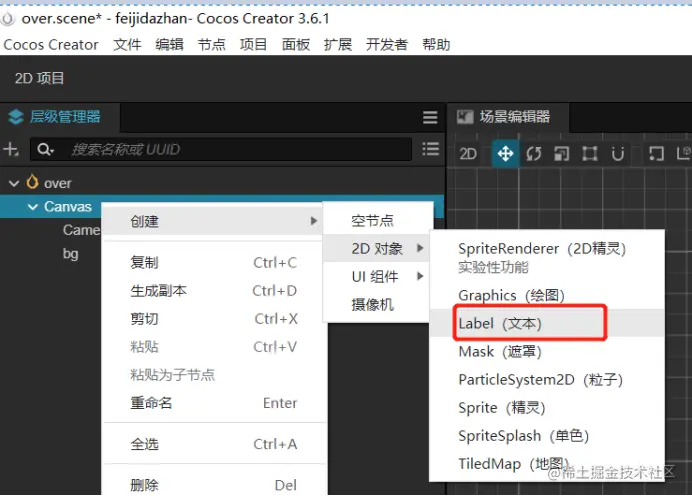The width and height of the screenshot is (692, 496).
Task: Create a ParticleSystem2D (粒子) object
Action: pos(547,380)
